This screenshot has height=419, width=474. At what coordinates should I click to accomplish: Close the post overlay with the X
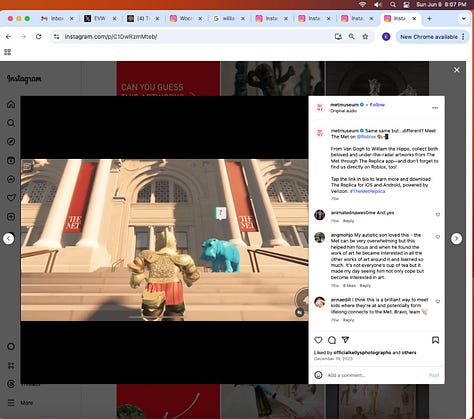click(457, 70)
